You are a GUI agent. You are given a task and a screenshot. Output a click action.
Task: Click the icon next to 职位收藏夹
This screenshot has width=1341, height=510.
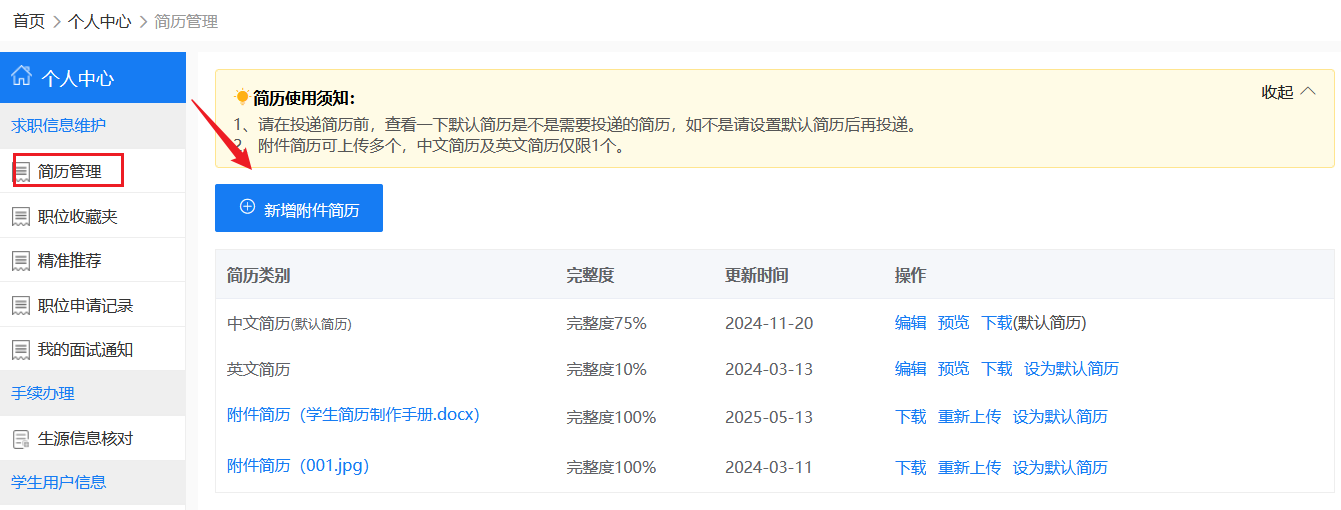pyautogui.click(x=20, y=216)
